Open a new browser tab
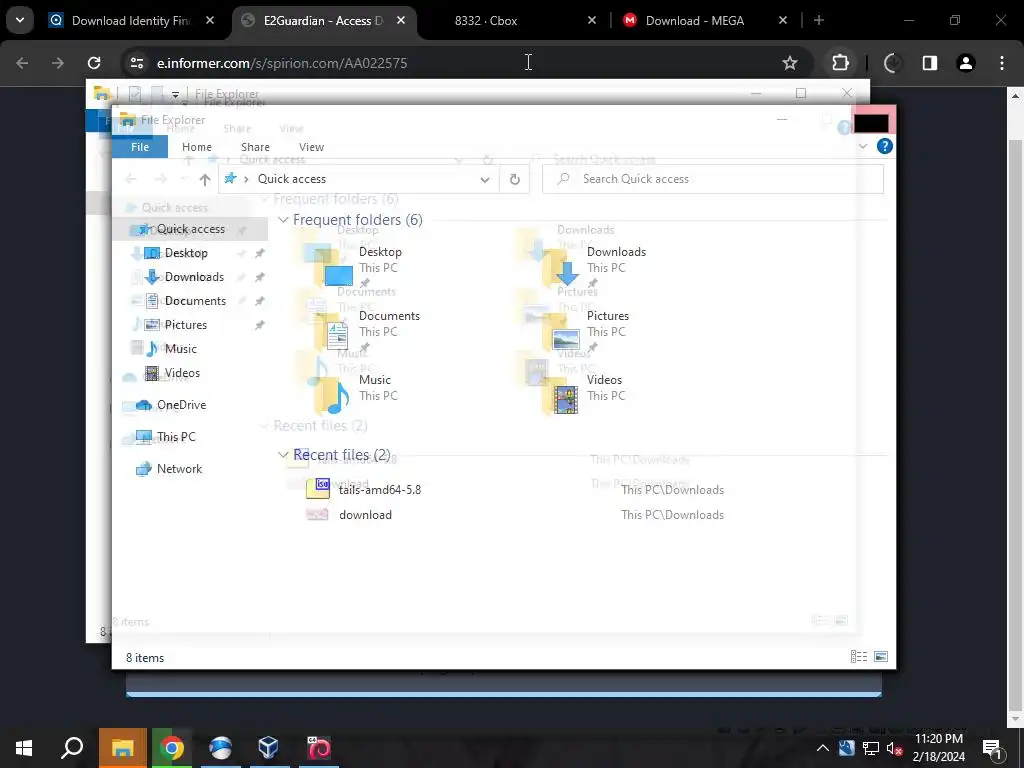Screen dimensions: 1024x768 click(x=819, y=21)
